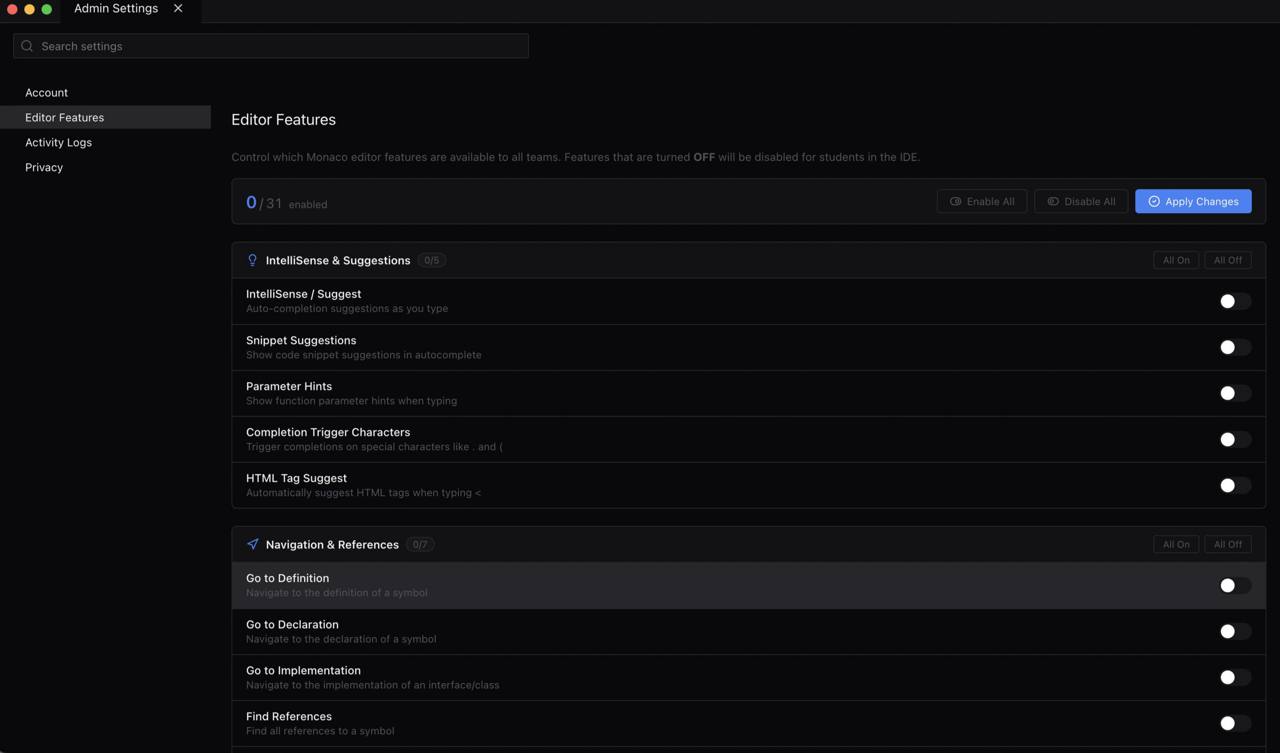Go to Privacy settings
This screenshot has width=1280, height=753.
(44, 168)
